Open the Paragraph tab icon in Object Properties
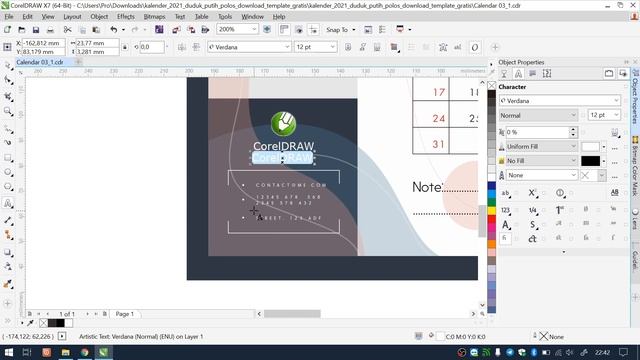 [533, 73]
